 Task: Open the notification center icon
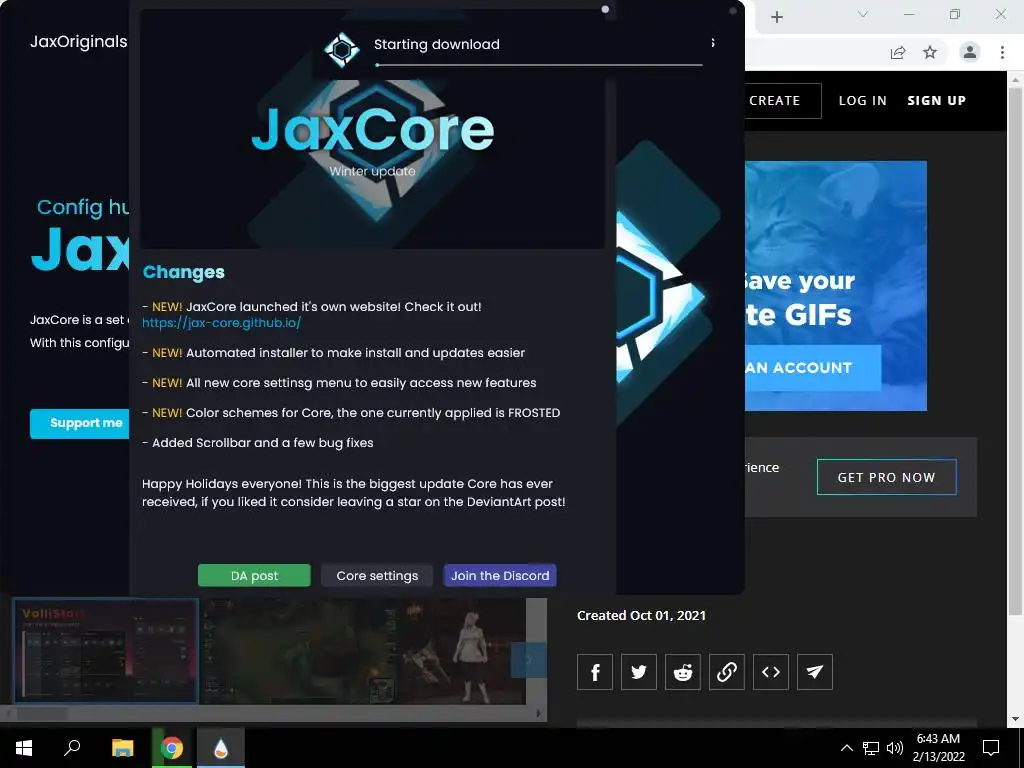991,748
